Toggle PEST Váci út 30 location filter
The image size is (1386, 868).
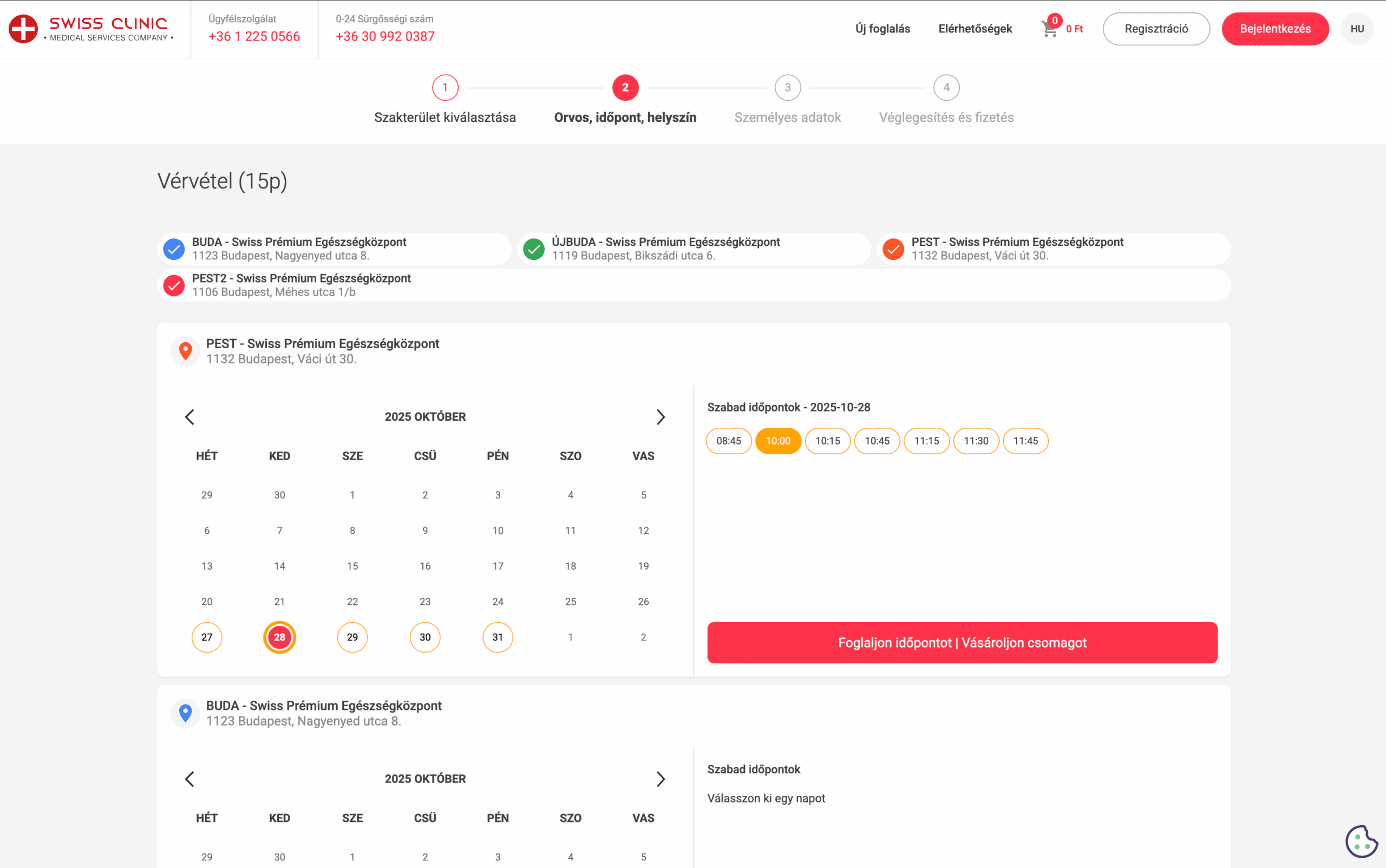tap(893, 249)
